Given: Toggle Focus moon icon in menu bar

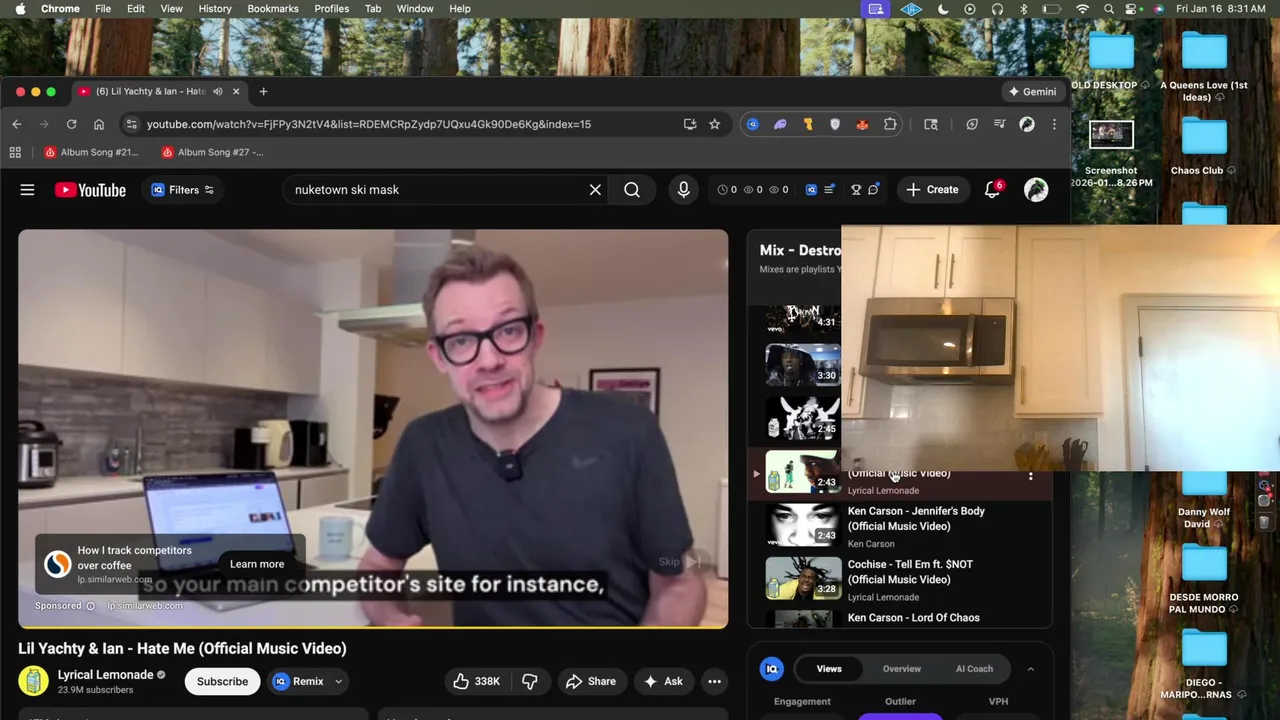Looking at the screenshot, I should (943, 9).
